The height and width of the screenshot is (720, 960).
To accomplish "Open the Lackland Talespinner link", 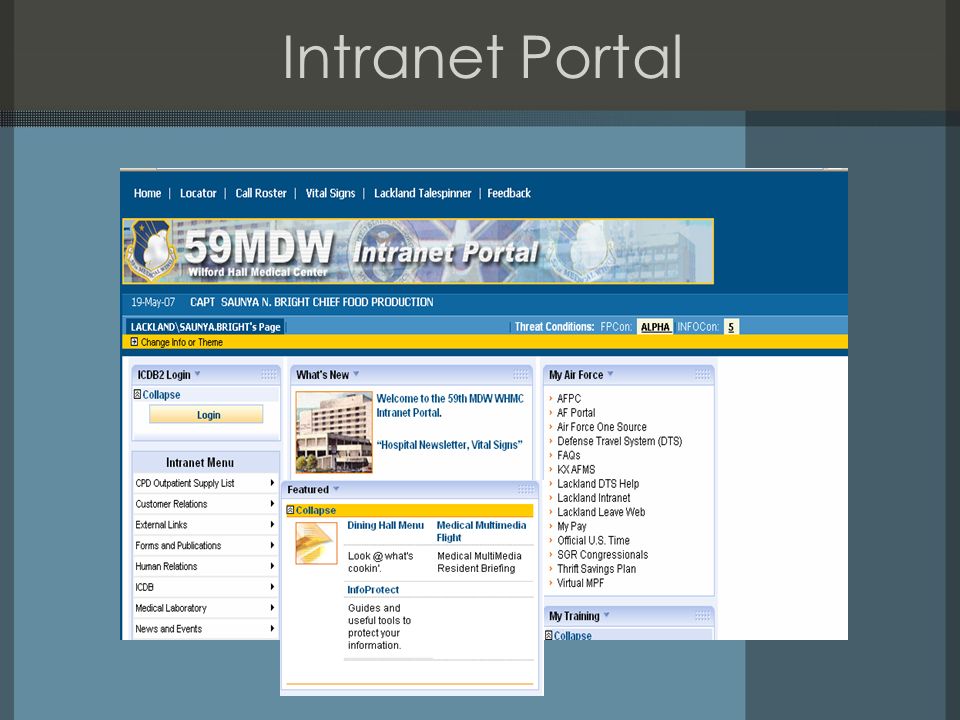I will 422,193.
